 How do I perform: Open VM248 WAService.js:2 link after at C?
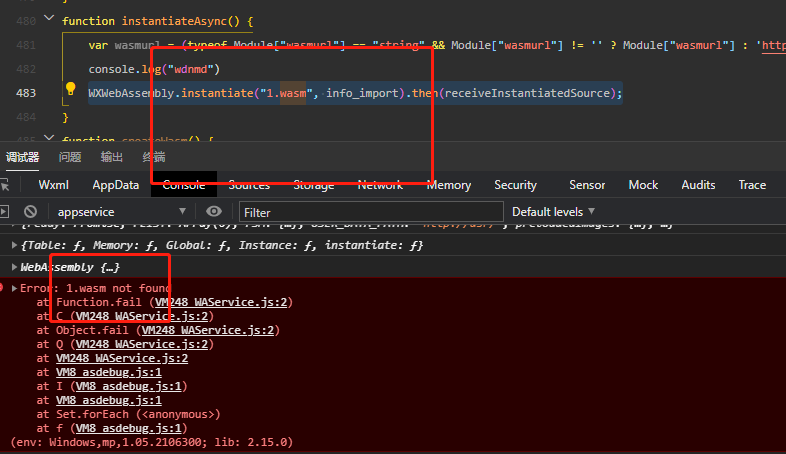point(142,316)
